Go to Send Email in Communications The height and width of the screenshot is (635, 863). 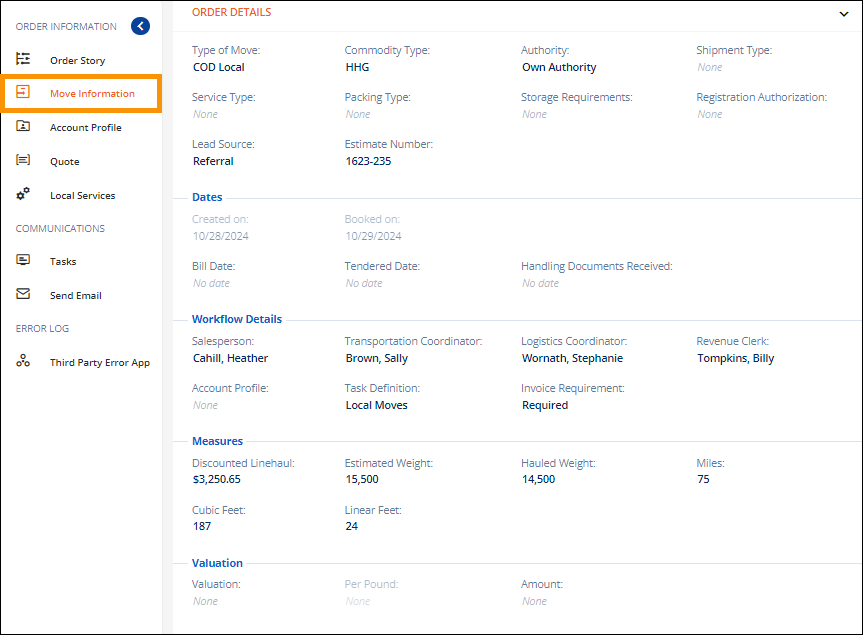click(x=76, y=296)
